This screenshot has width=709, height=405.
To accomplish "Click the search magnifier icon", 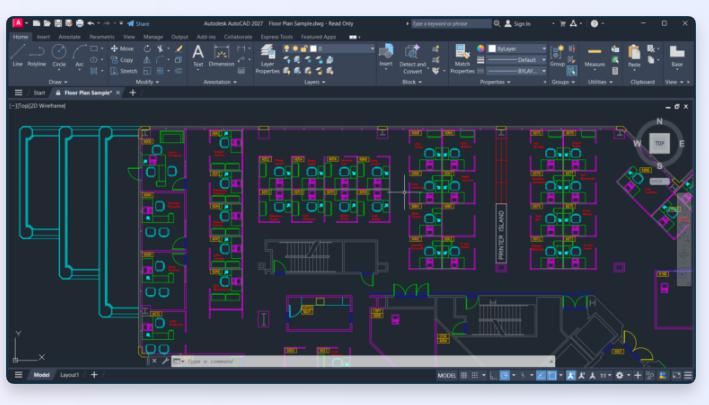I will 497,23.
